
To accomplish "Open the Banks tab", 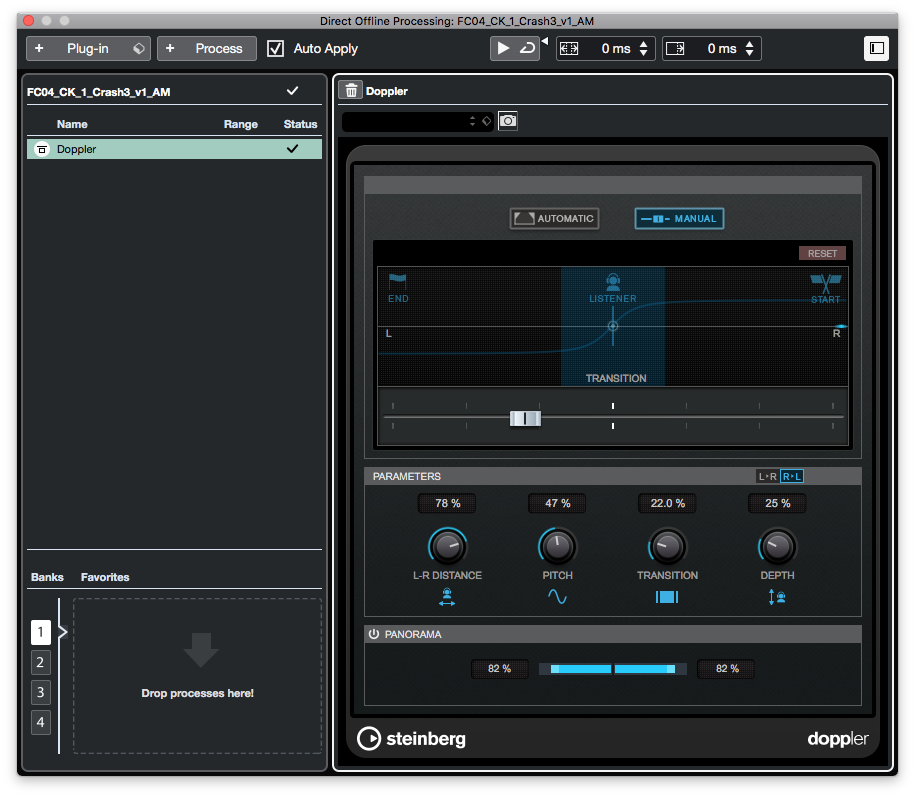I will (47, 577).
